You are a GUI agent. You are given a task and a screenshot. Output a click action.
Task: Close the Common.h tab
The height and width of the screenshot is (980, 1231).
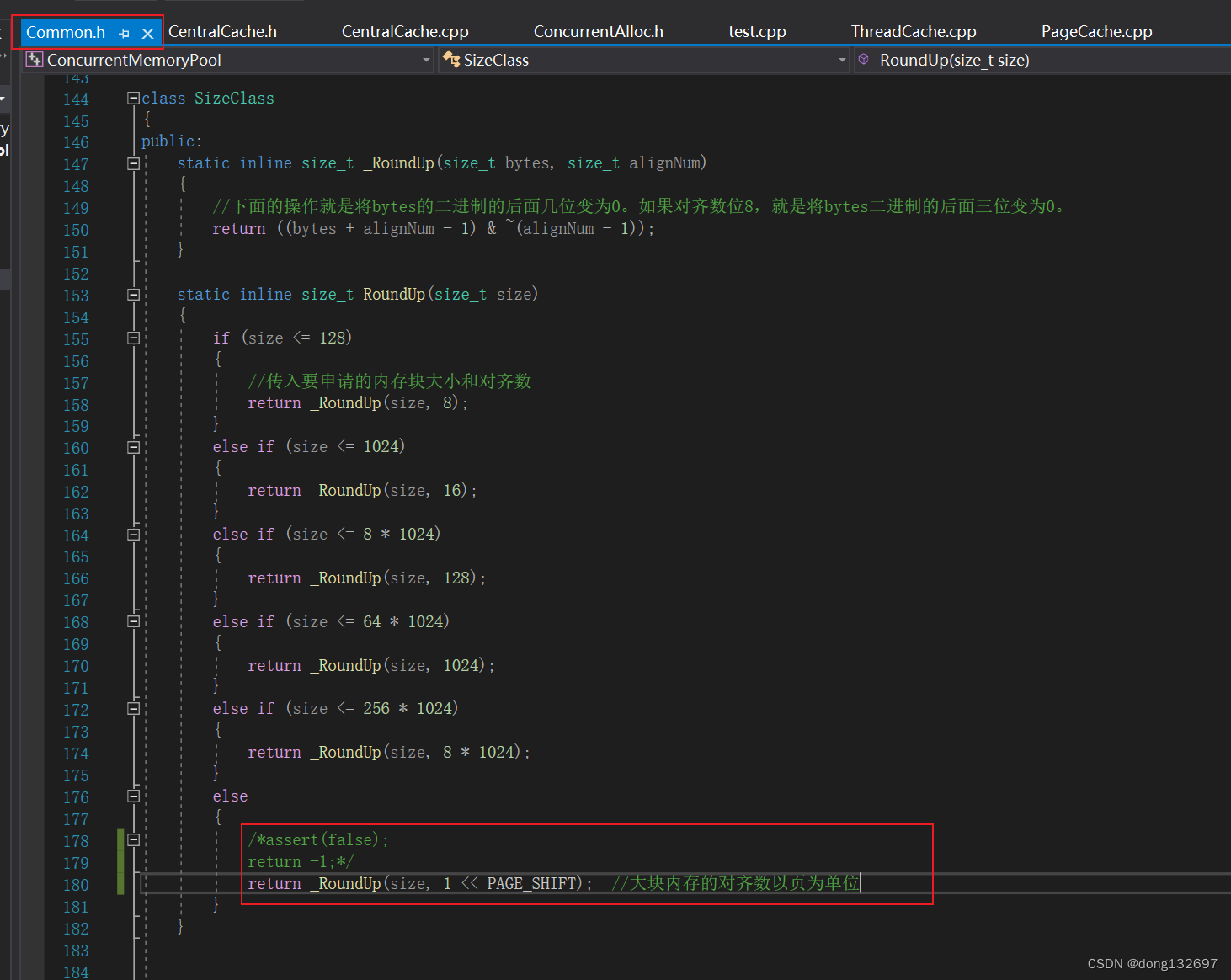[147, 34]
